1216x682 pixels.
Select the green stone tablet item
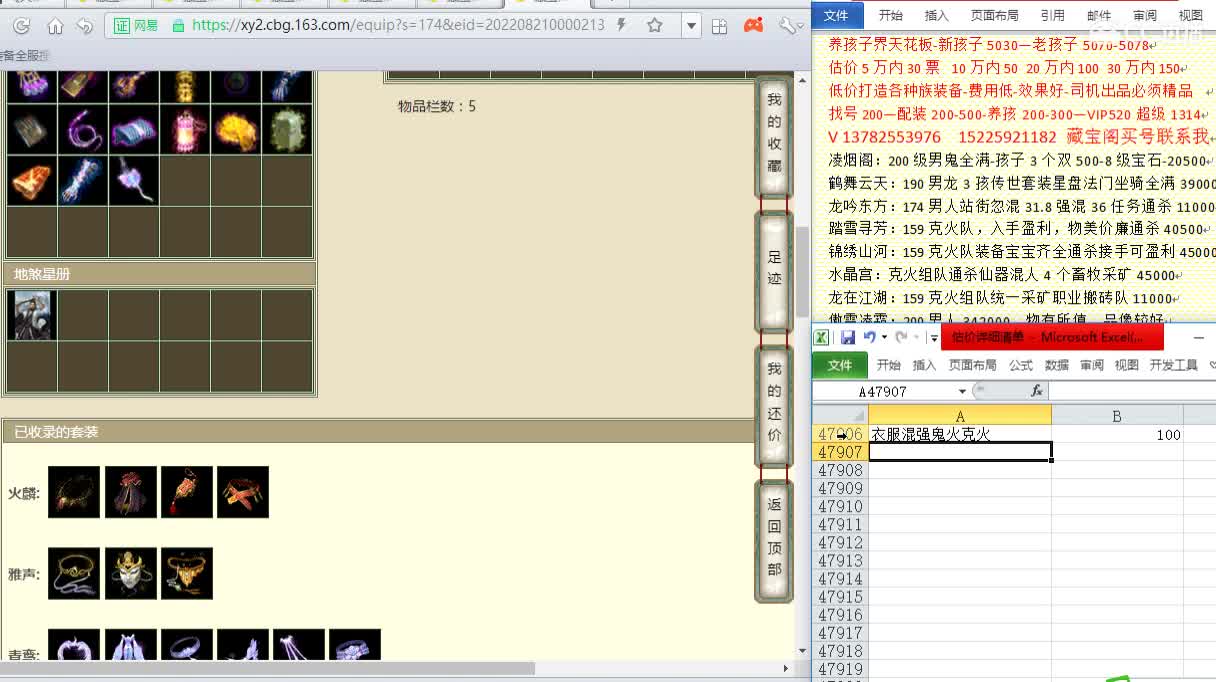(x=287, y=129)
